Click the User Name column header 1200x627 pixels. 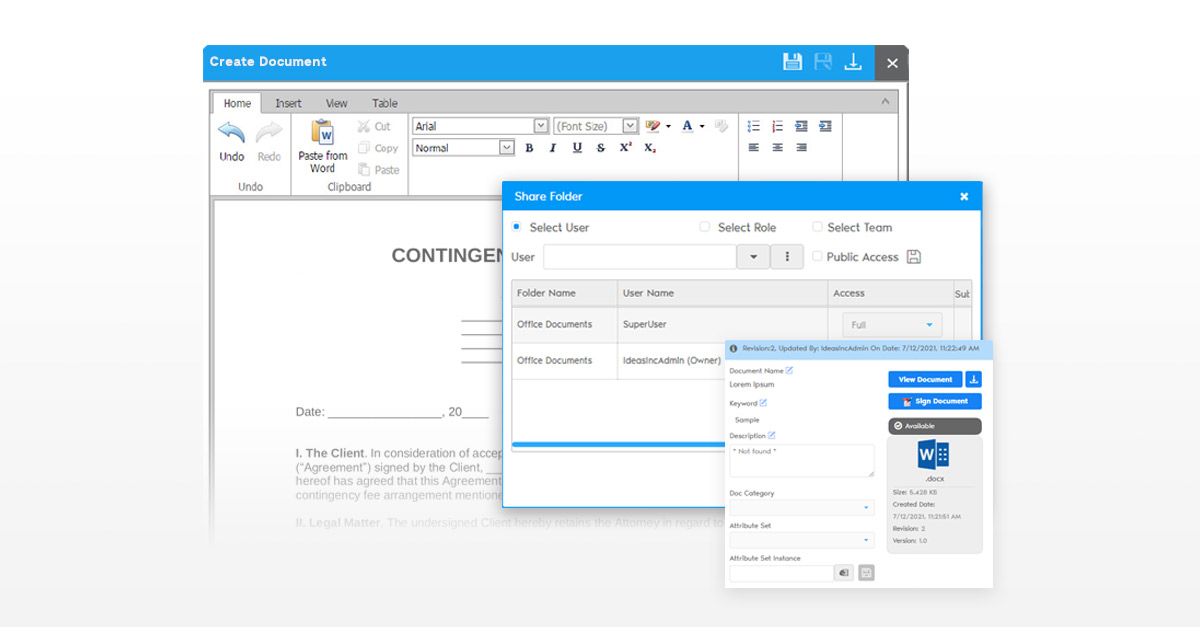(x=723, y=293)
